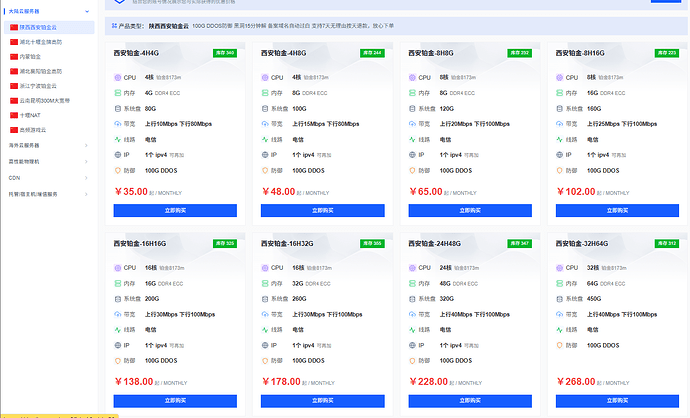Click the 西安铂金-24H48G card title

click(x=434, y=243)
